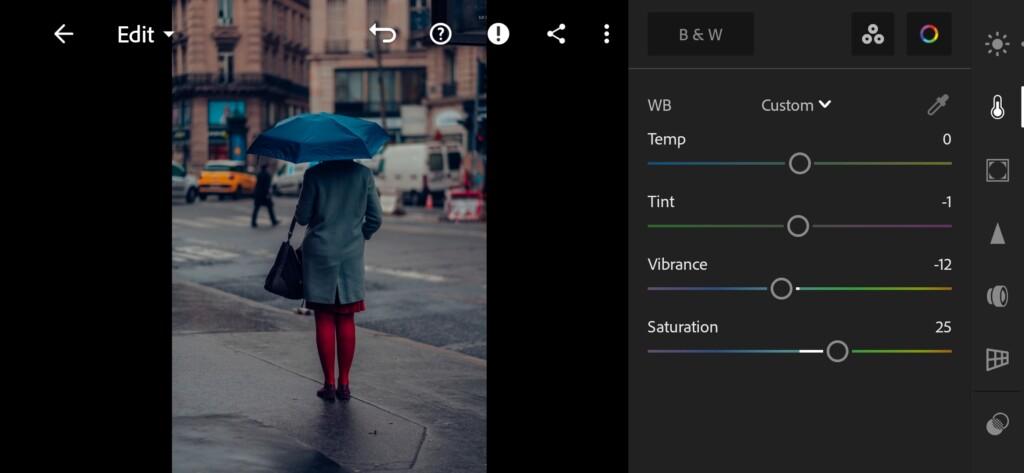Viewport: 1024px width, 473px height.
Task: Expand the WB Custom preset dropdown
Action: click(x=796, y=105)
